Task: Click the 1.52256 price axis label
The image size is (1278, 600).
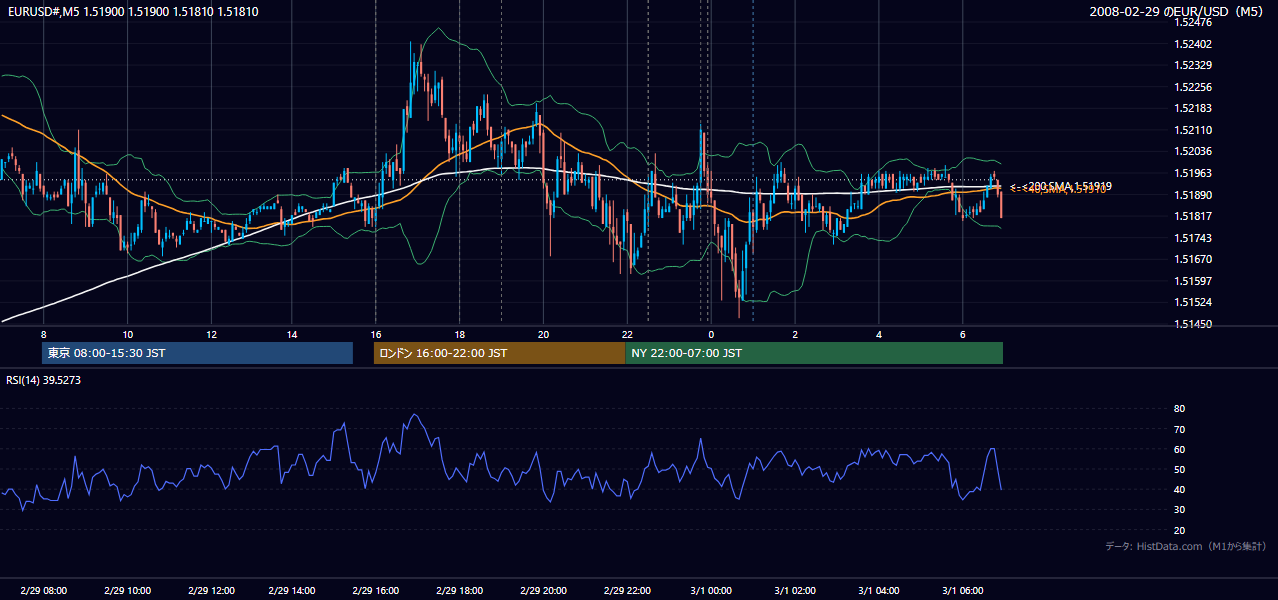Action: [1193, 87]
